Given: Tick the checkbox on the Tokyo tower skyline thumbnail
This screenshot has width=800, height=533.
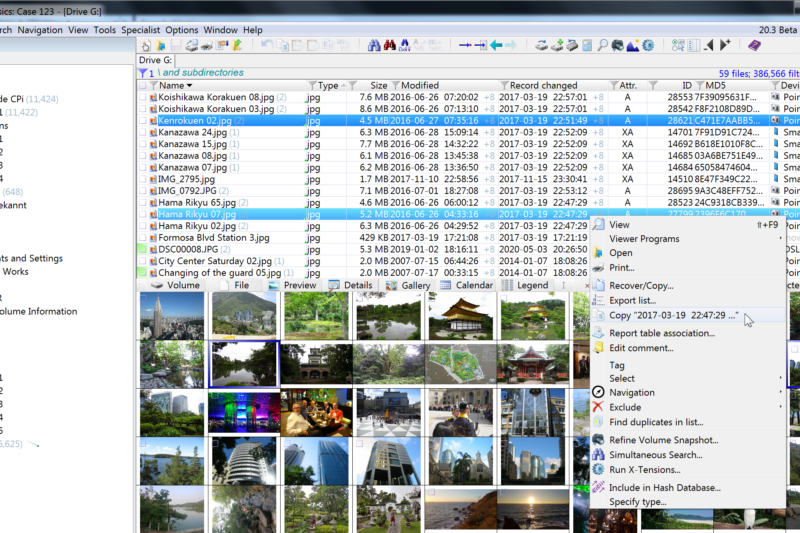Looking at the screenshot, I should pyautogui.click(x=143, y=296).
